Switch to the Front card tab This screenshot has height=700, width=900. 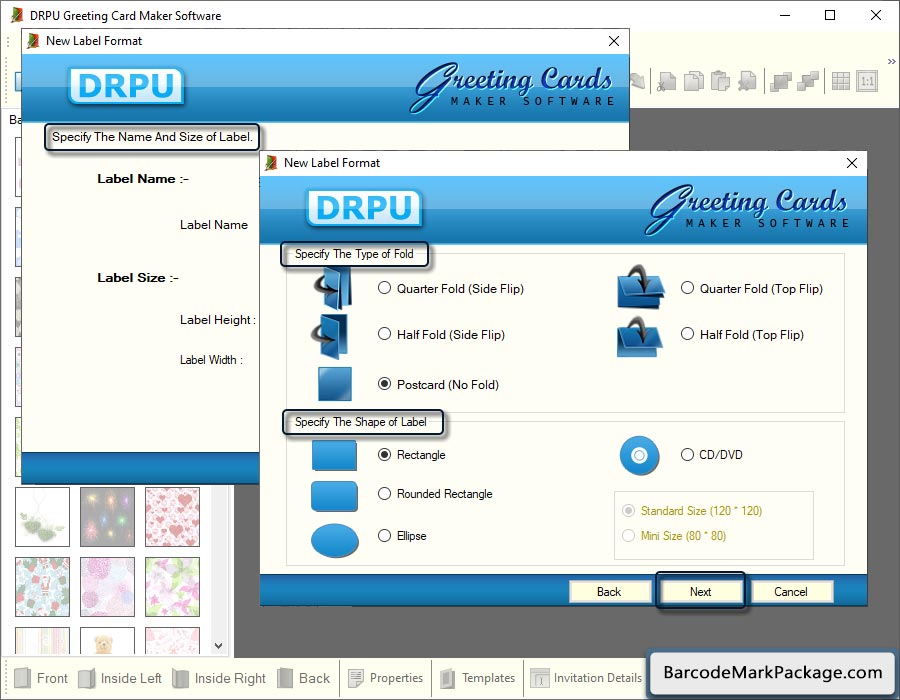click(x=41, y=678)
